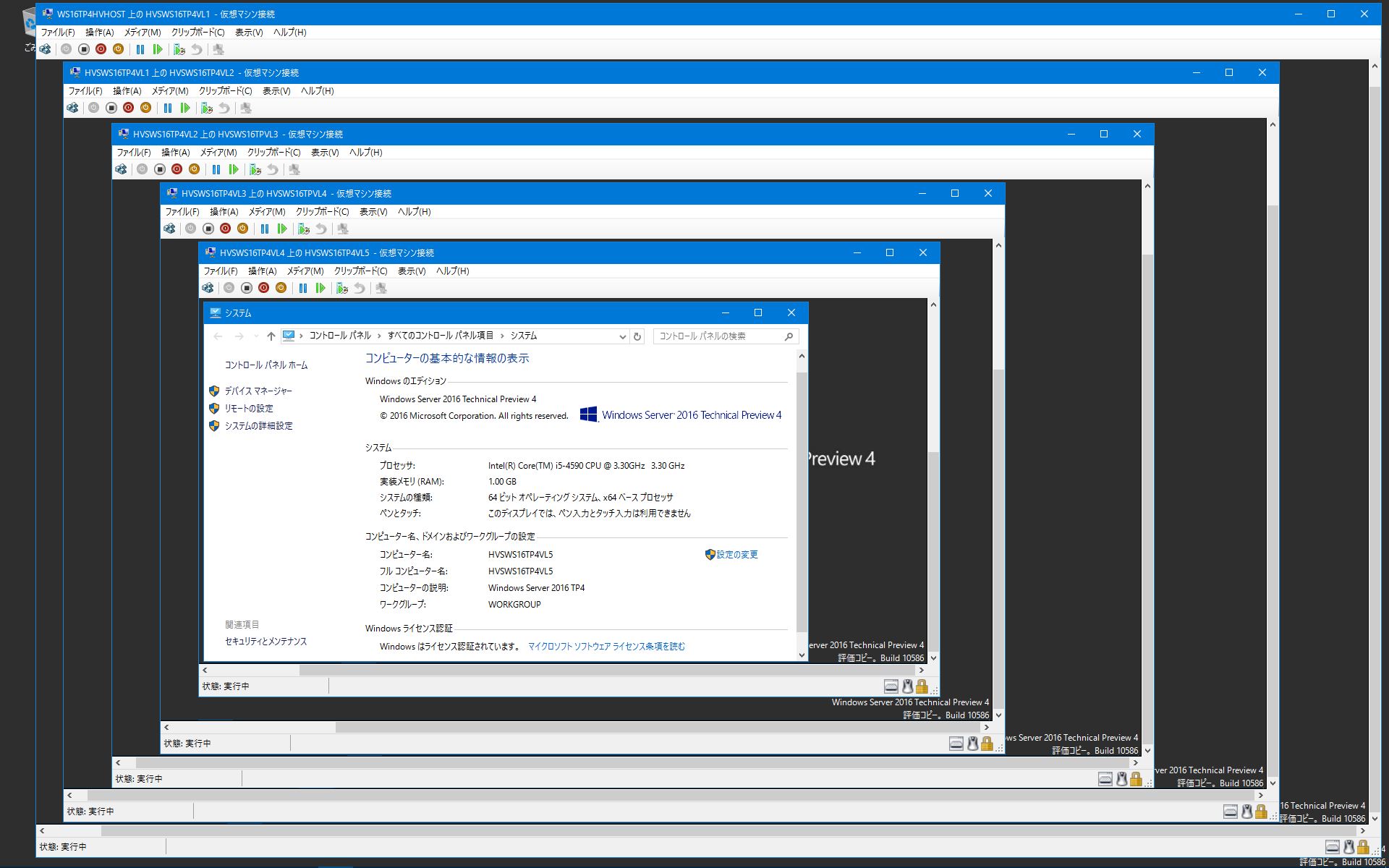Revert the HVSWS16TPVL3 VM via the undo icon

tap(273, 169)
